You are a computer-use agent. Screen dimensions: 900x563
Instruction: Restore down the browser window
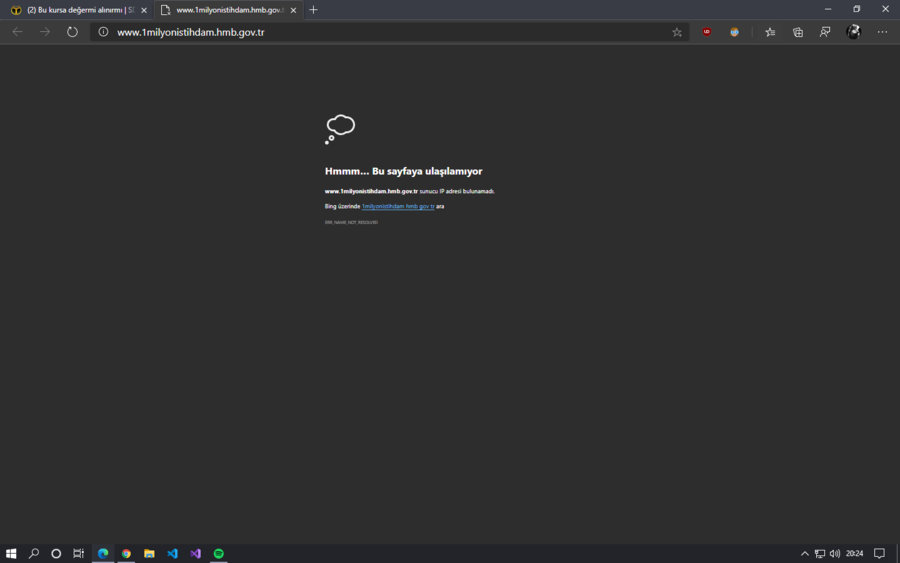click(856, 9)
